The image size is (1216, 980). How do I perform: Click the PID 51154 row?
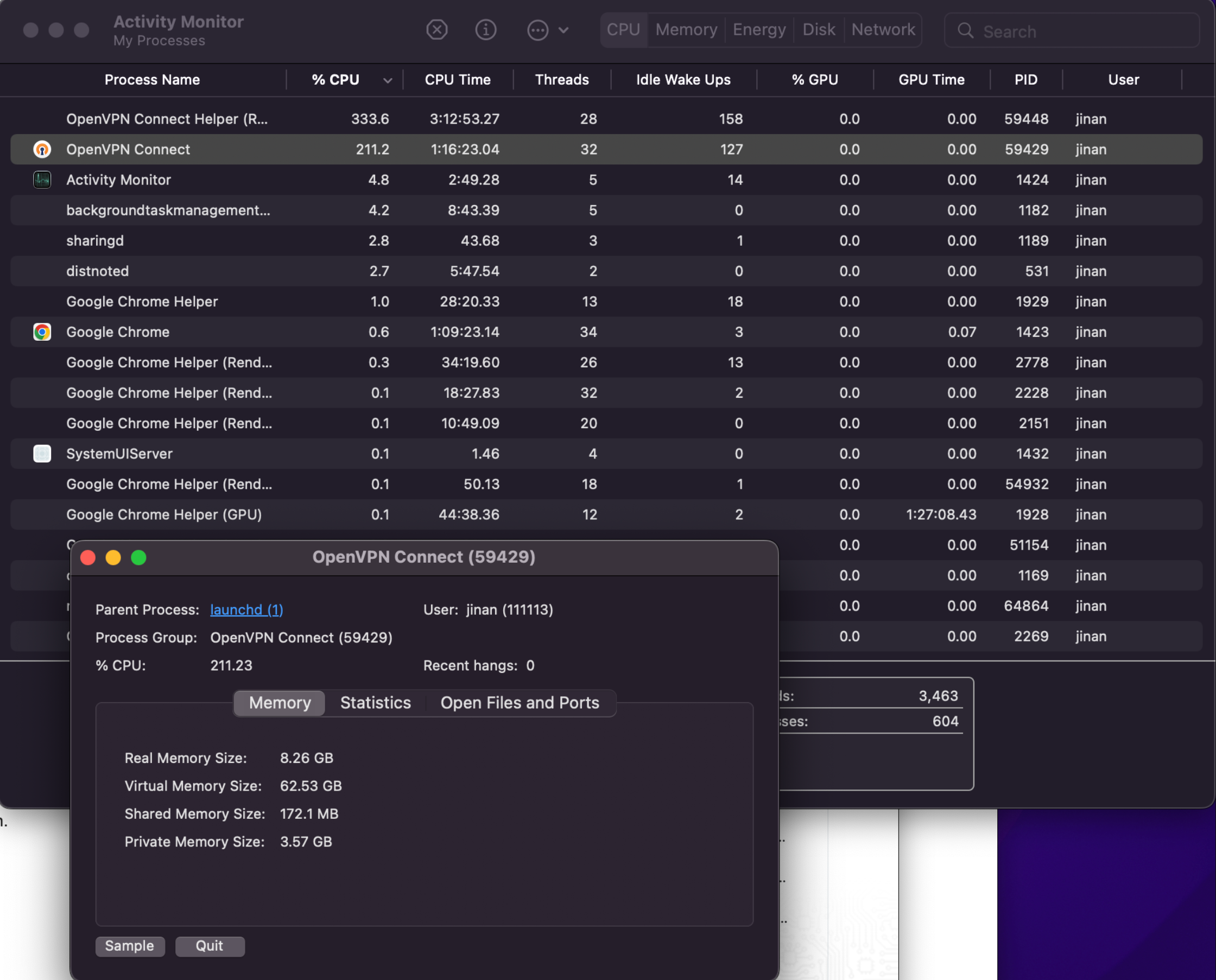991,545
